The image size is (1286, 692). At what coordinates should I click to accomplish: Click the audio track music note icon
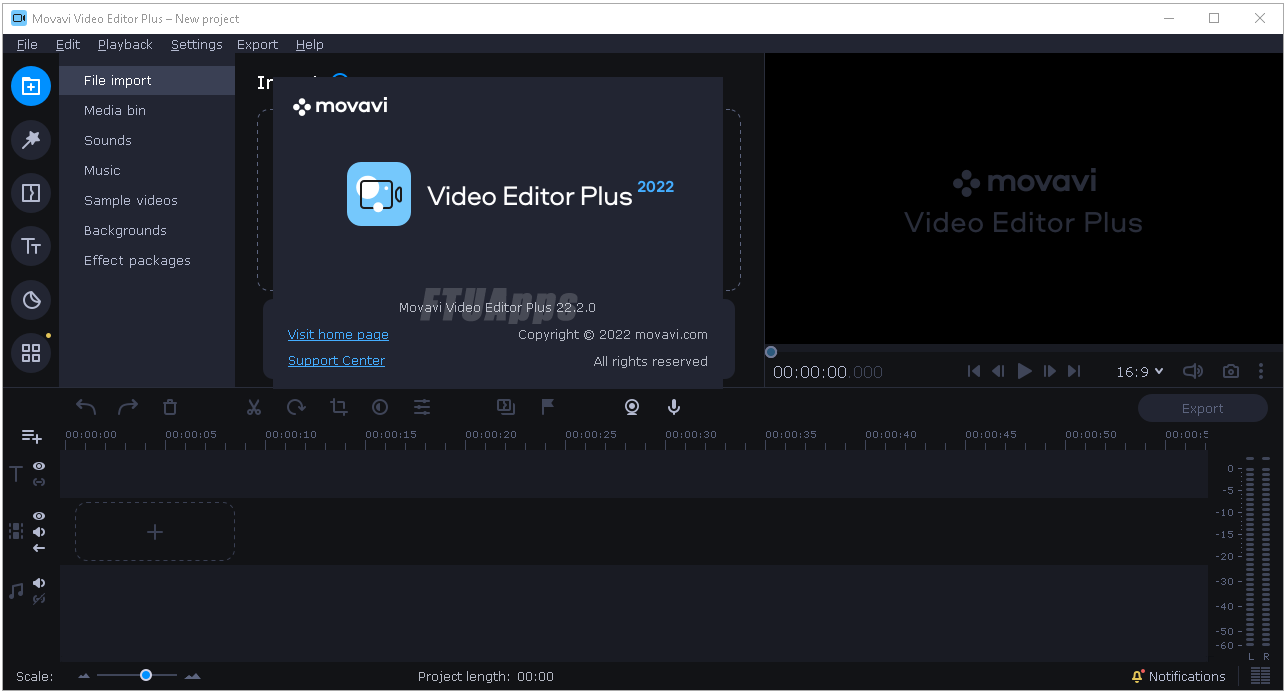[16, 591]
